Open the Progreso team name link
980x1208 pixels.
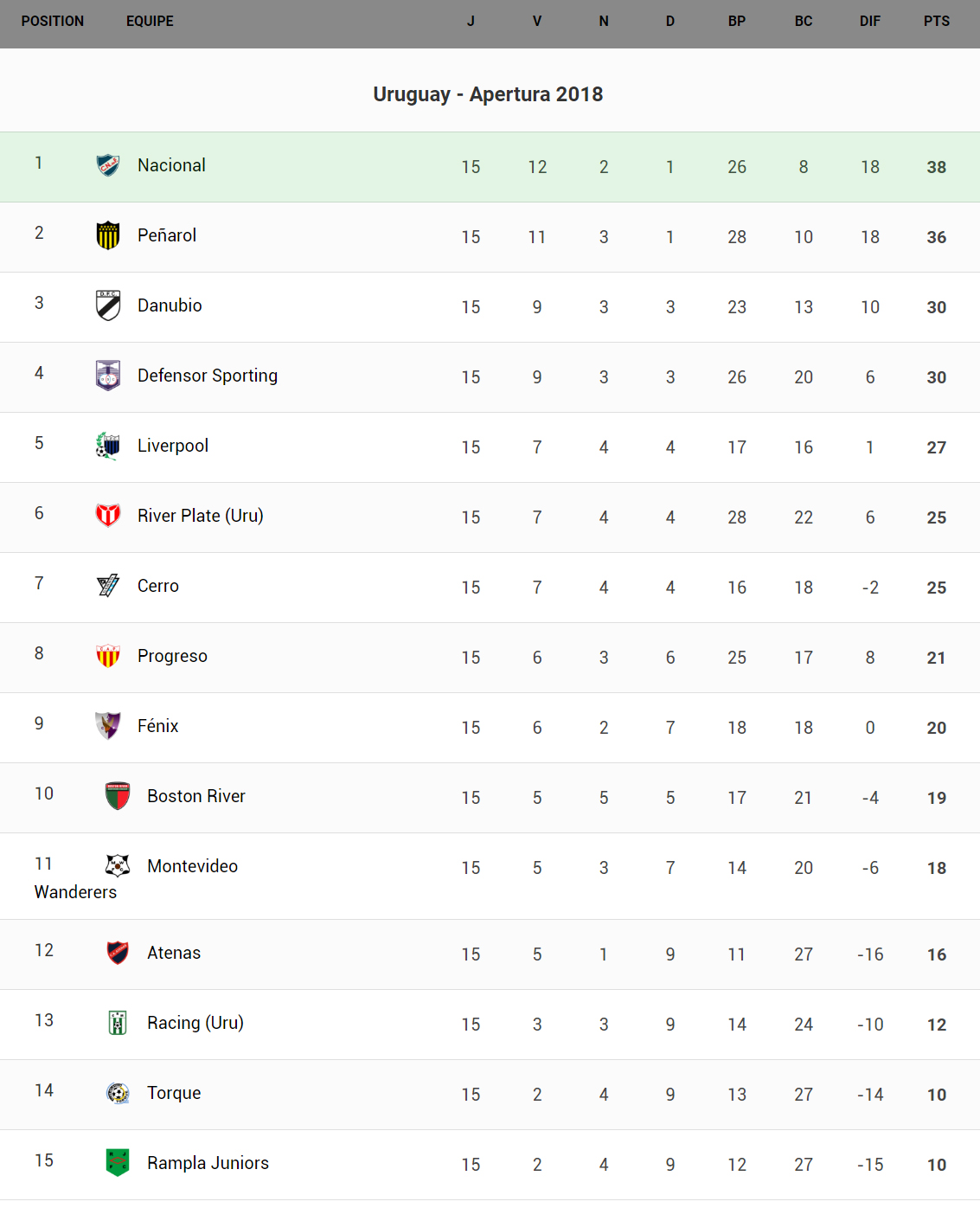click(x=172, y=656)
